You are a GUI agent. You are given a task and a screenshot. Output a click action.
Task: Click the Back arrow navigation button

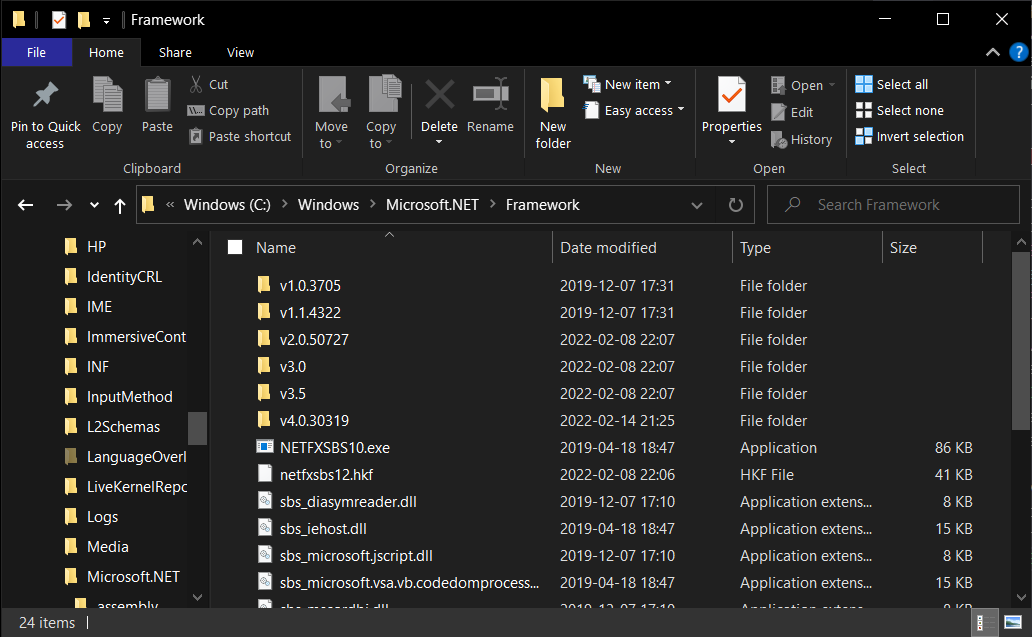click(x=26, y=205)
